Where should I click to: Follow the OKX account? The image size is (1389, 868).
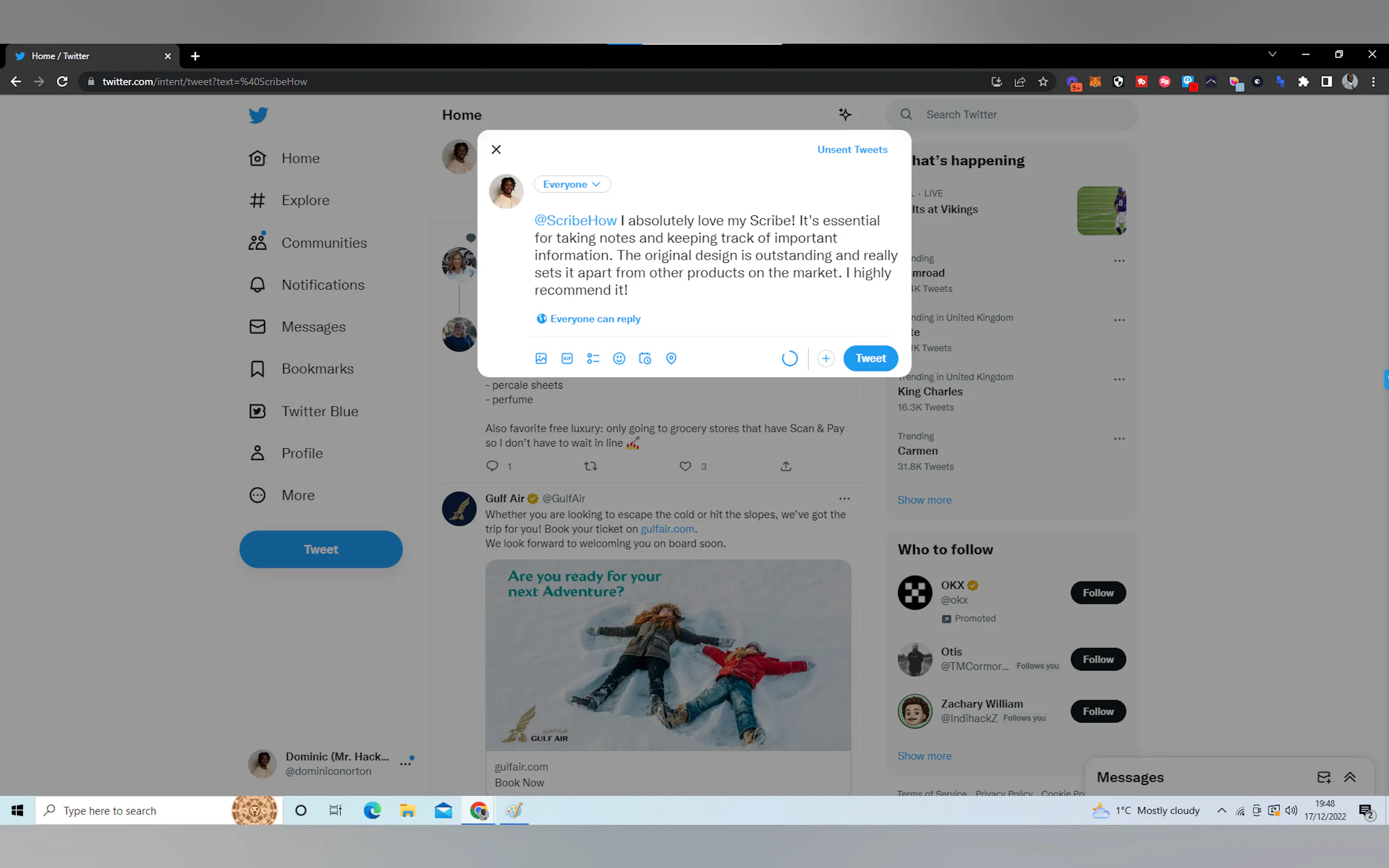1098,593
